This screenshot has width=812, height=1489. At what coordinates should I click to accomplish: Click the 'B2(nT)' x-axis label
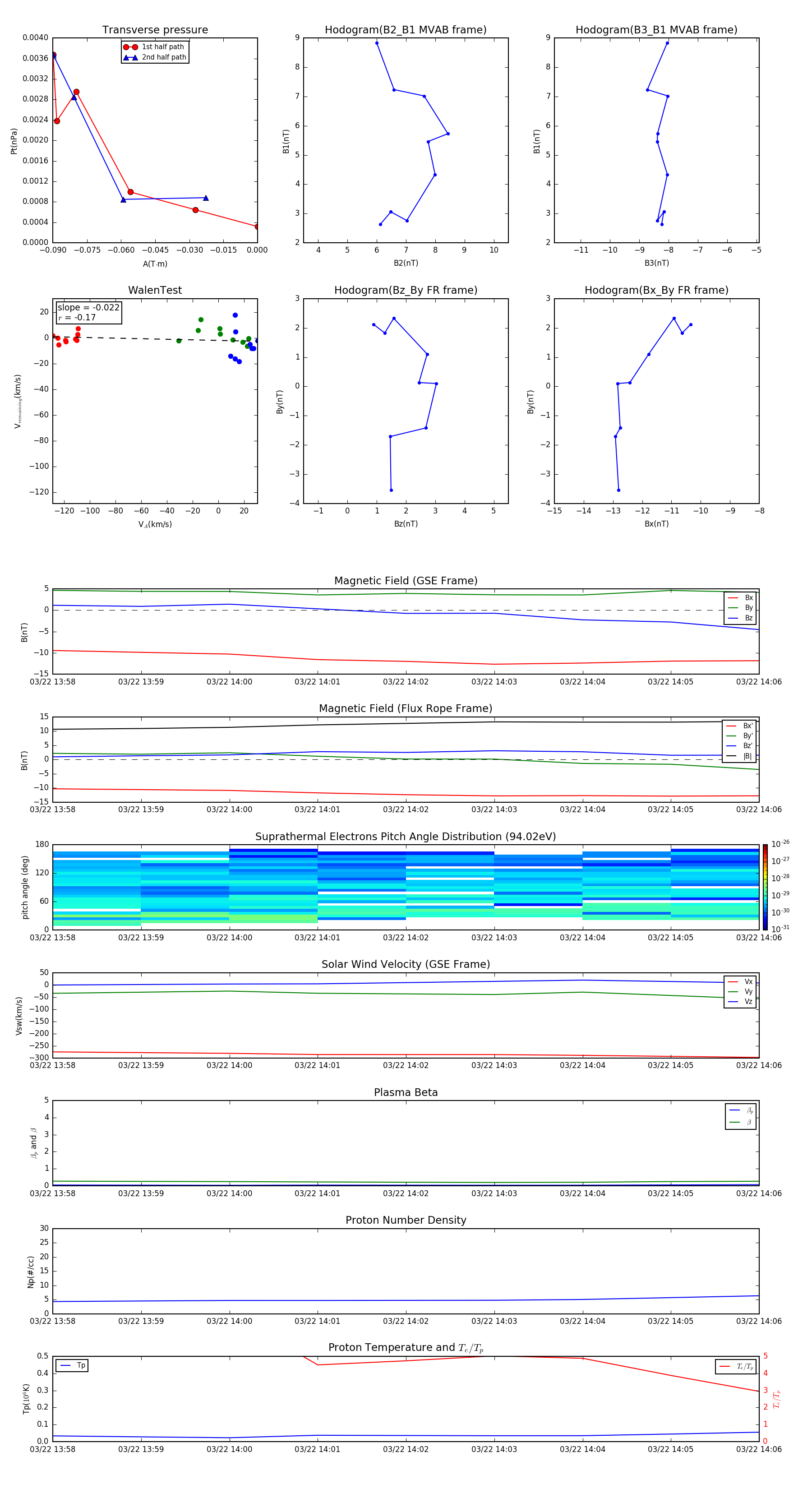406,263
